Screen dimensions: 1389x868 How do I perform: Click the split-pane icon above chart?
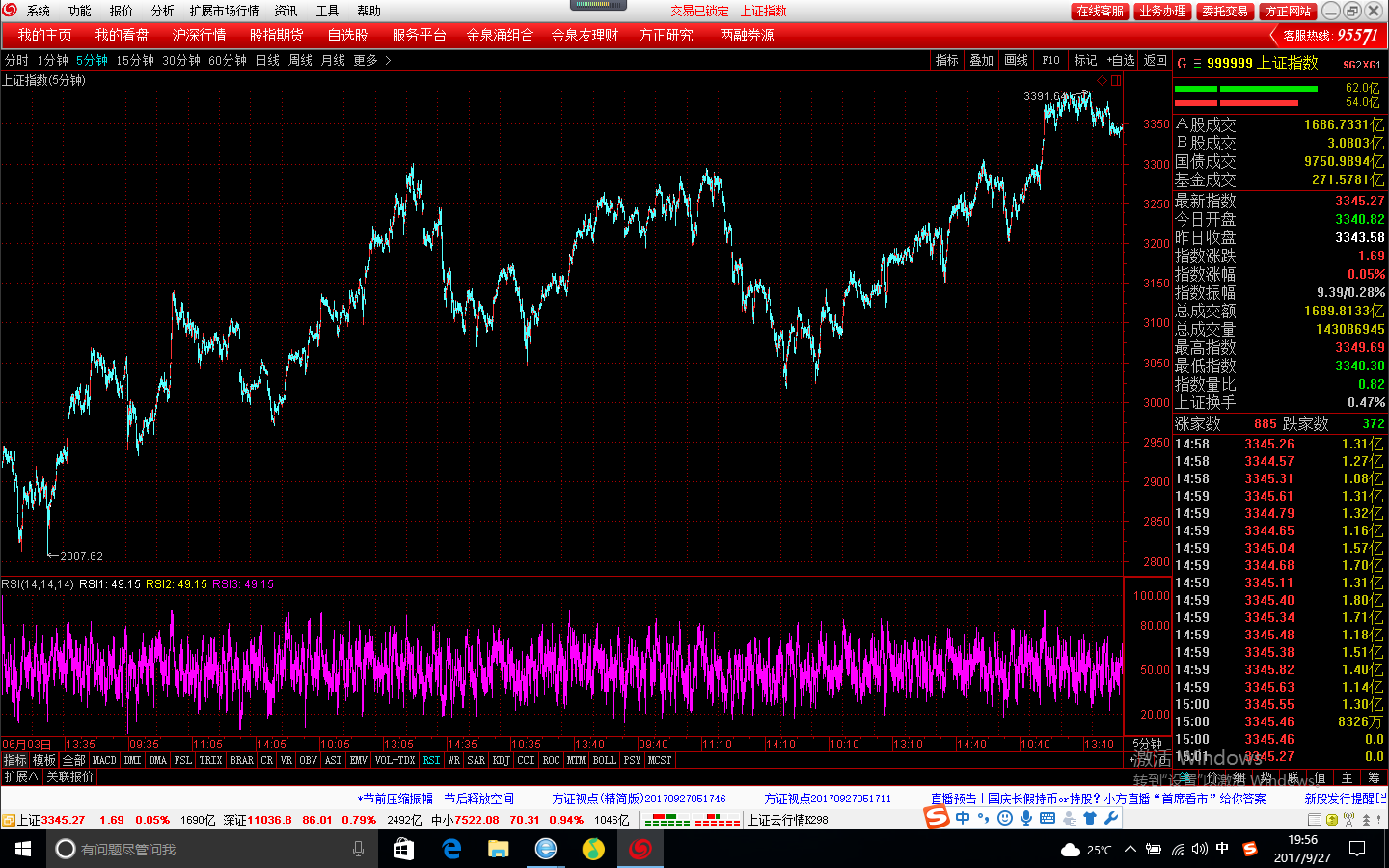1116,81
